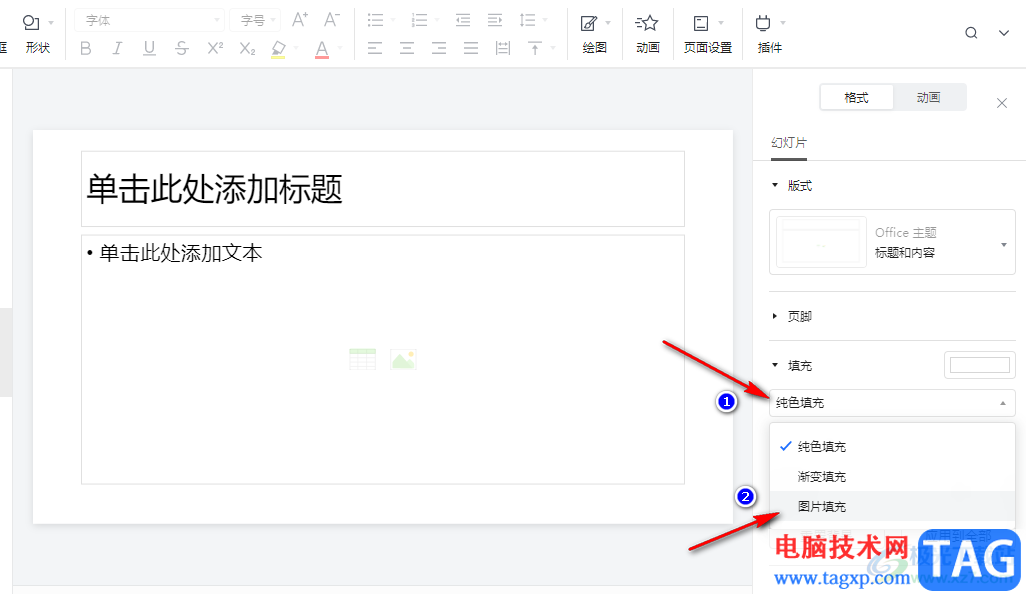1026x594 pixels.
Task: Increase font size with A+ icon
Action: tap(300, 20)
